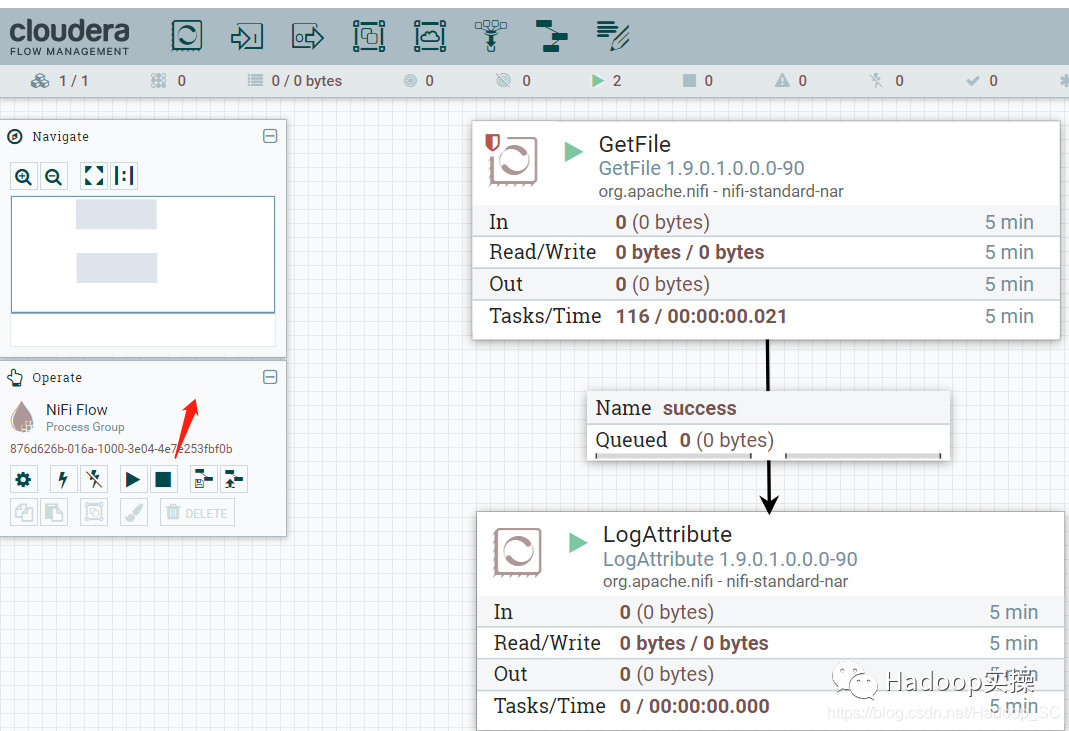Screen dimensions: 1069x731
Task: Click the LogAttribute running status arrow
Action: click(x=578, y=543)
